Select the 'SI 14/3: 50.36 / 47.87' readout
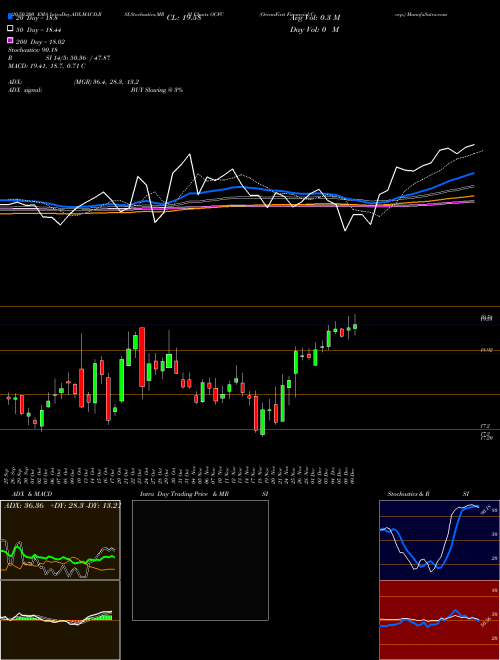Viewport: 500px width, 660px height. tap(78, 58)
